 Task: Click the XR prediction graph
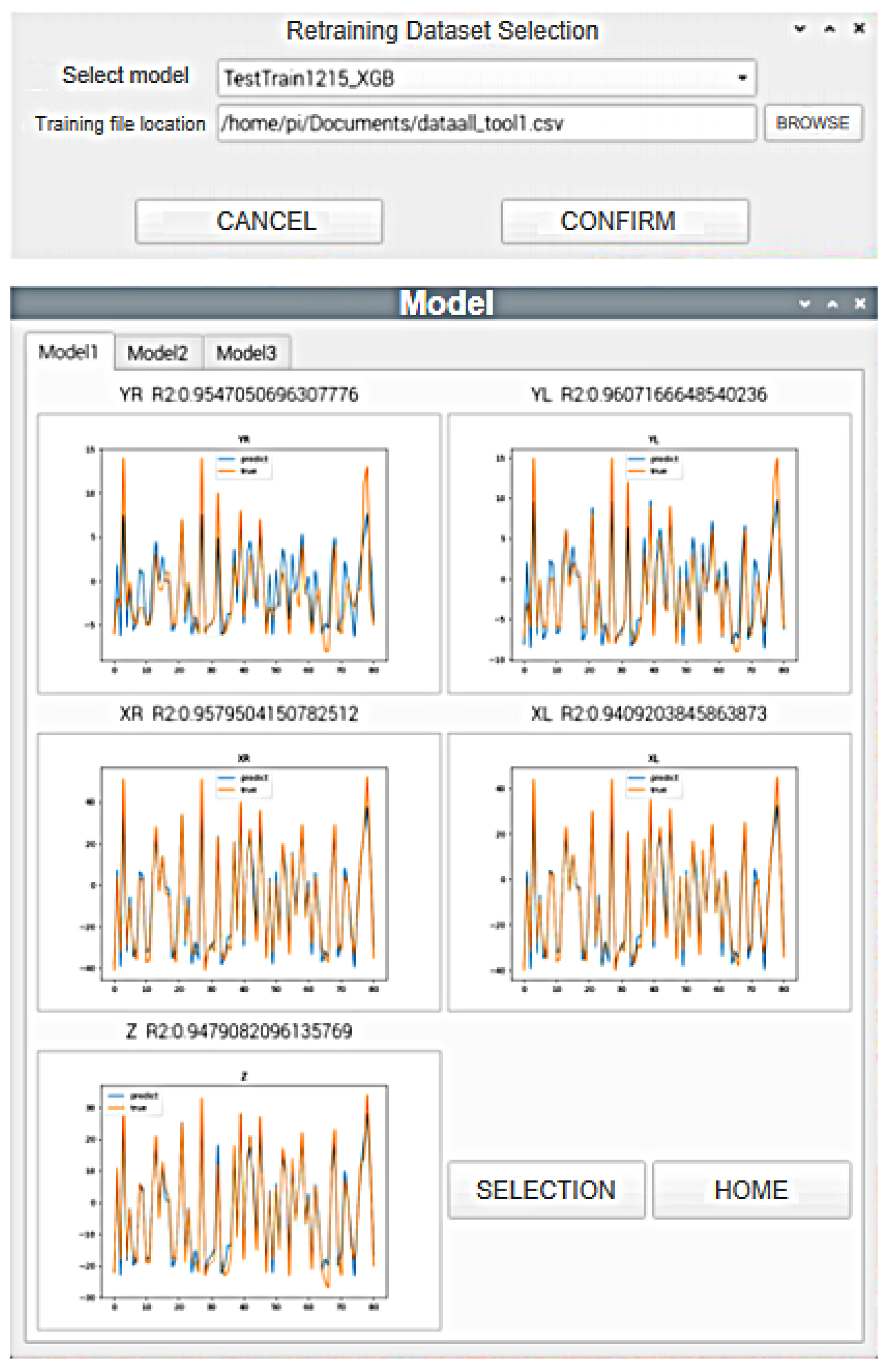[x=239, y=872]
